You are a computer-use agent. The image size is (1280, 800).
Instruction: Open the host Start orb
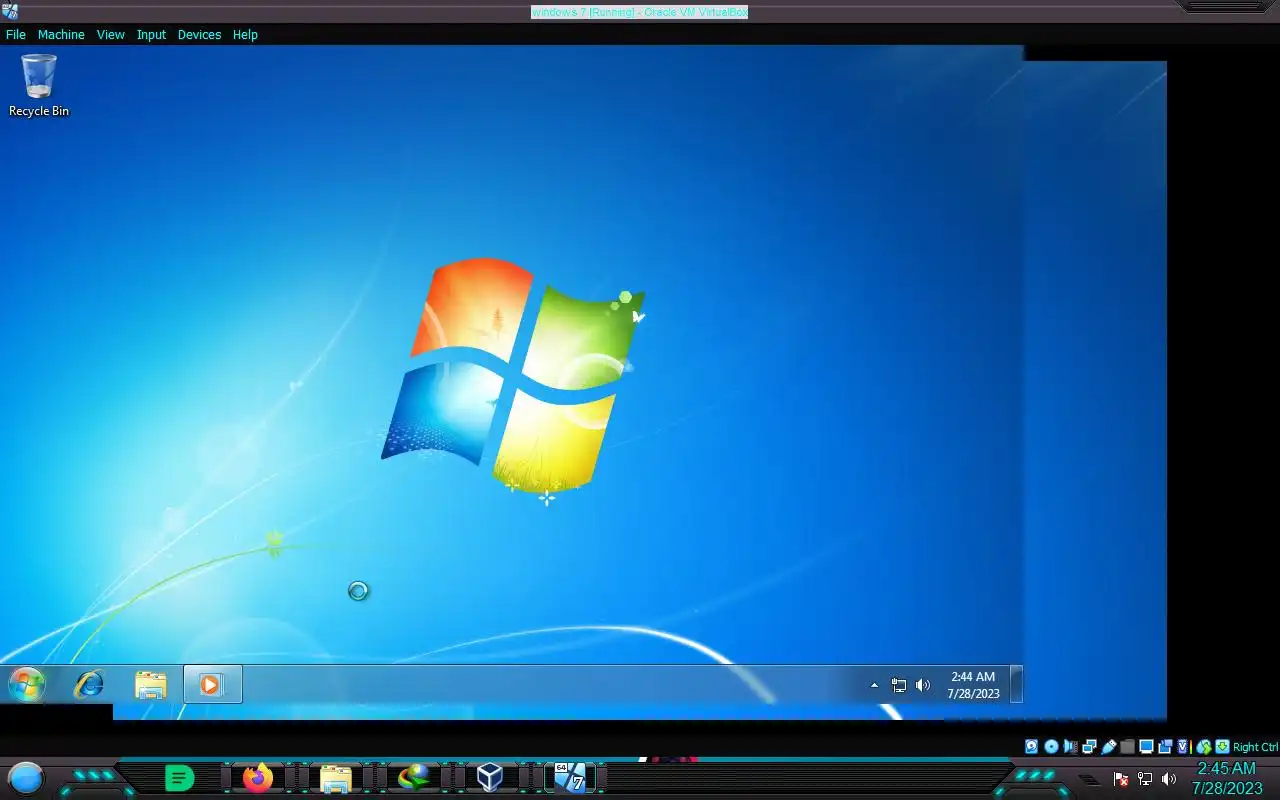[26, 777]
